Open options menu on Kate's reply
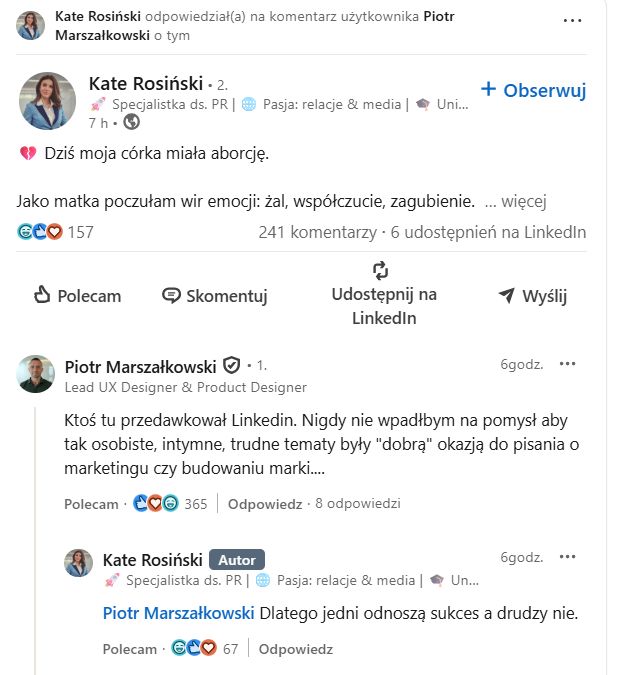This screenshot has height=675, width=624. pyautogui.click(x=568, y=557)
